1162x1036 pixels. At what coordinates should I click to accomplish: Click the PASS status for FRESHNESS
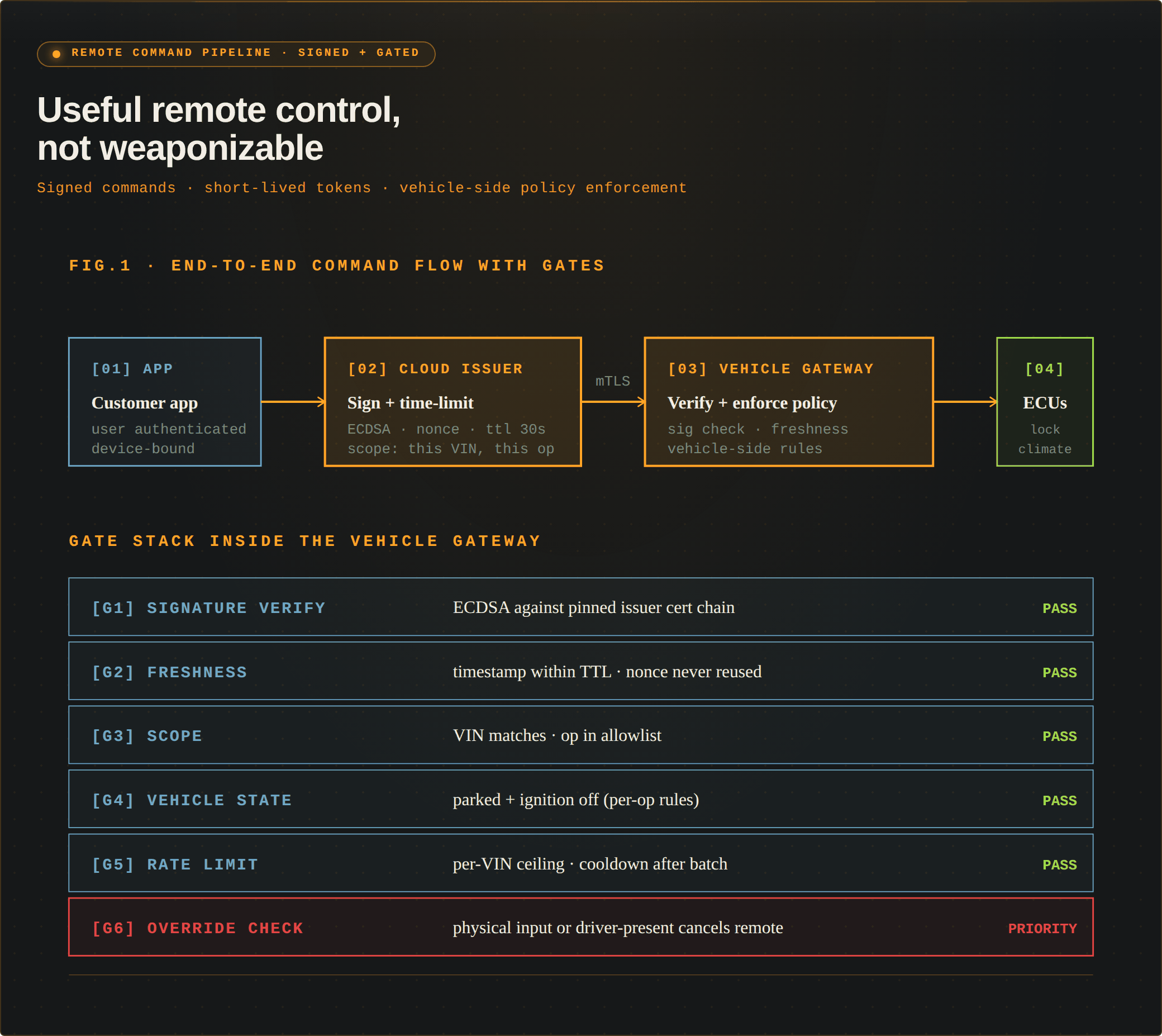(1060, 673)
